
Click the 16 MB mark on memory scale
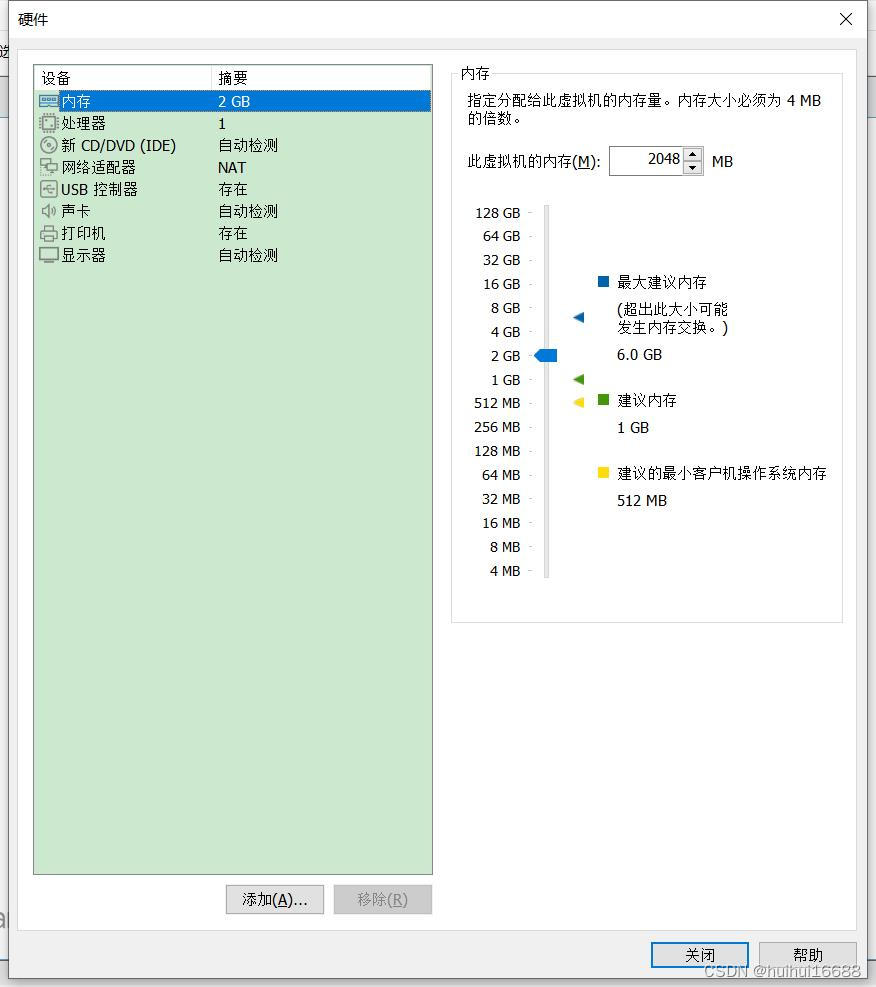coord(501,522)
